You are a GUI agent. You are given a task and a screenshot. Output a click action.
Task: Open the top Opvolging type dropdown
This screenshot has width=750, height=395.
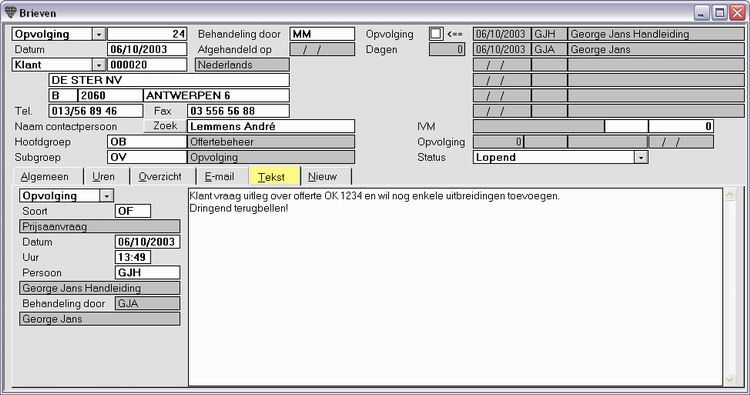pyautogui.click(x=99, y=34)
